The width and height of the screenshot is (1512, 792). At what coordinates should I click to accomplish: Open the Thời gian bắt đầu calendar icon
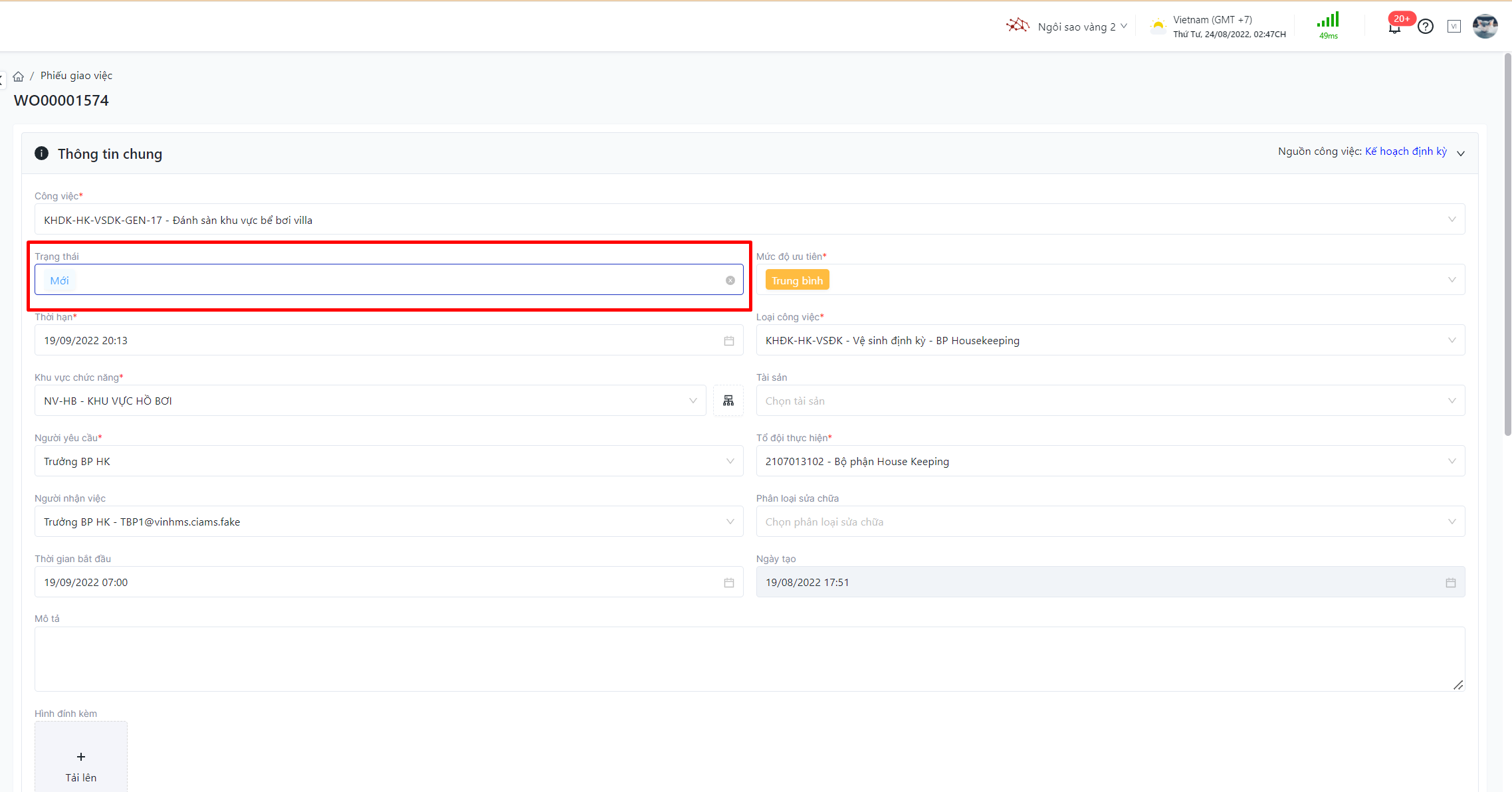click(729, 583)
